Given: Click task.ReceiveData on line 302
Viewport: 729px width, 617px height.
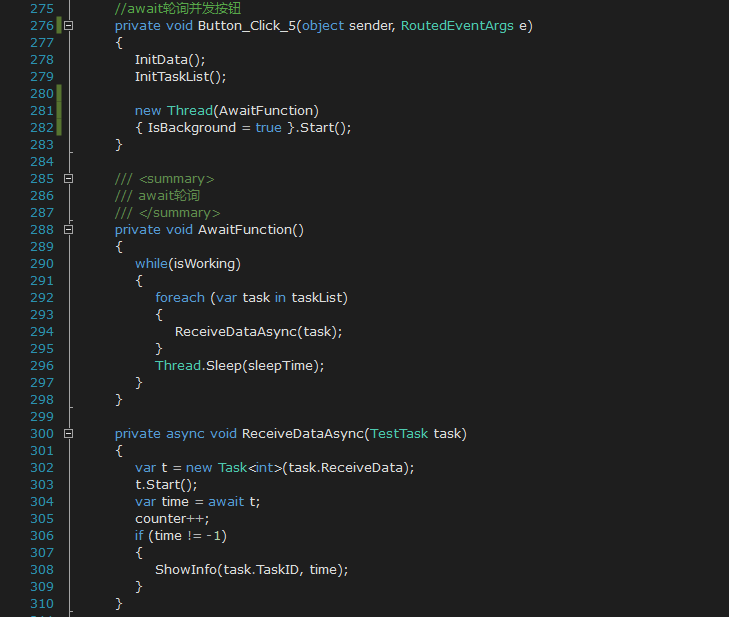Looking at the screenshot, I should (x=345, y=468).
